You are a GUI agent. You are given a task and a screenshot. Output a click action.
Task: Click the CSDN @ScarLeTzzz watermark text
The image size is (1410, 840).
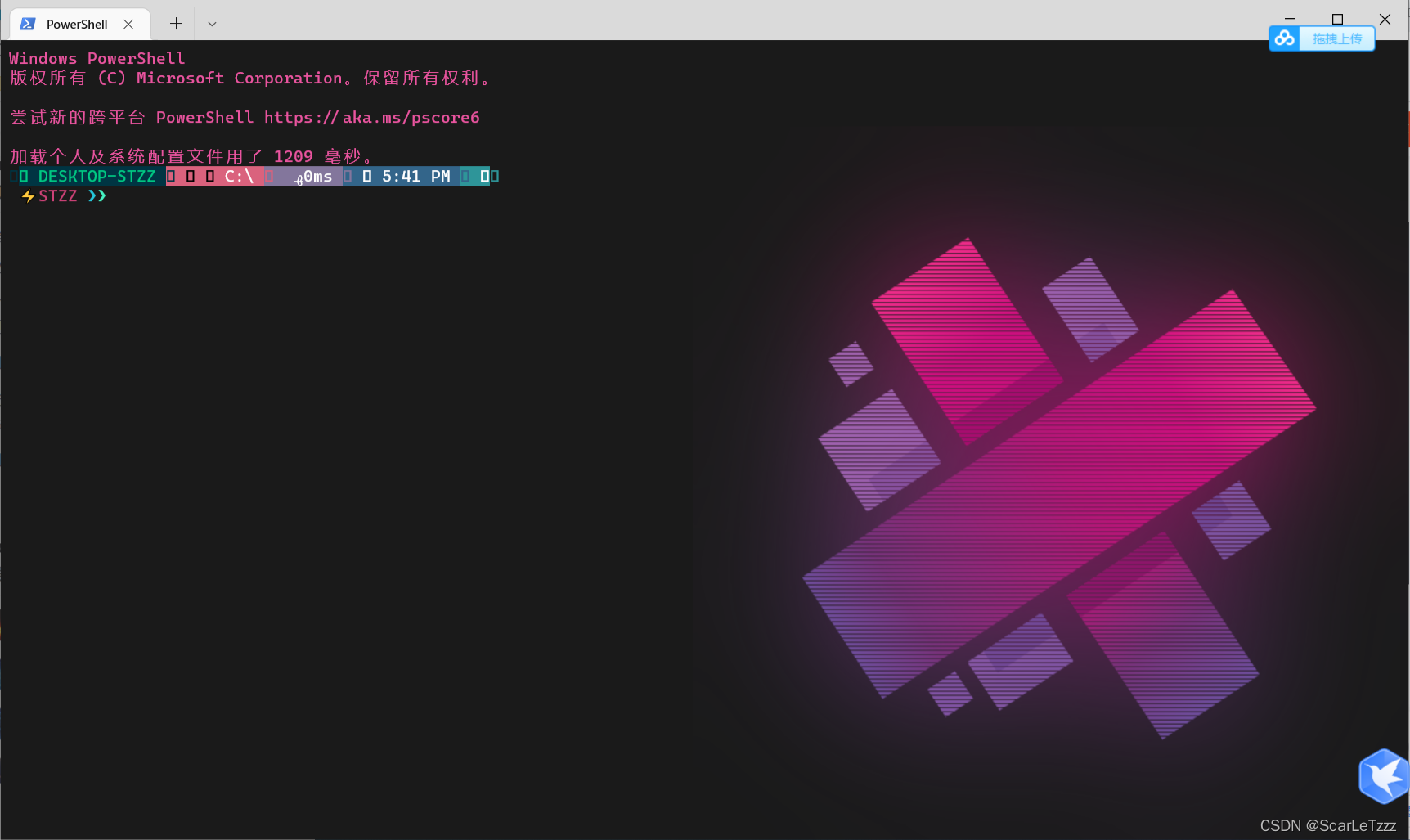coord(1327,825)
